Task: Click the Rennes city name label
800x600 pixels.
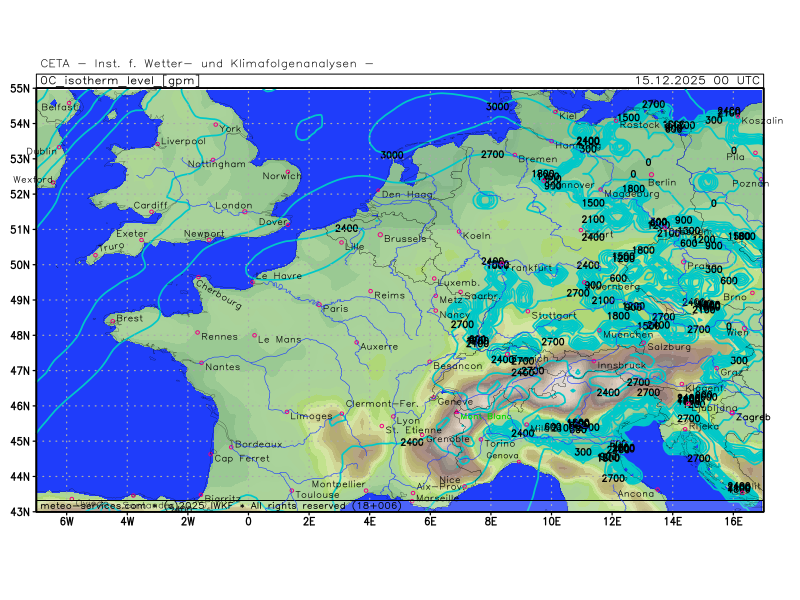Action: (219, 337)
